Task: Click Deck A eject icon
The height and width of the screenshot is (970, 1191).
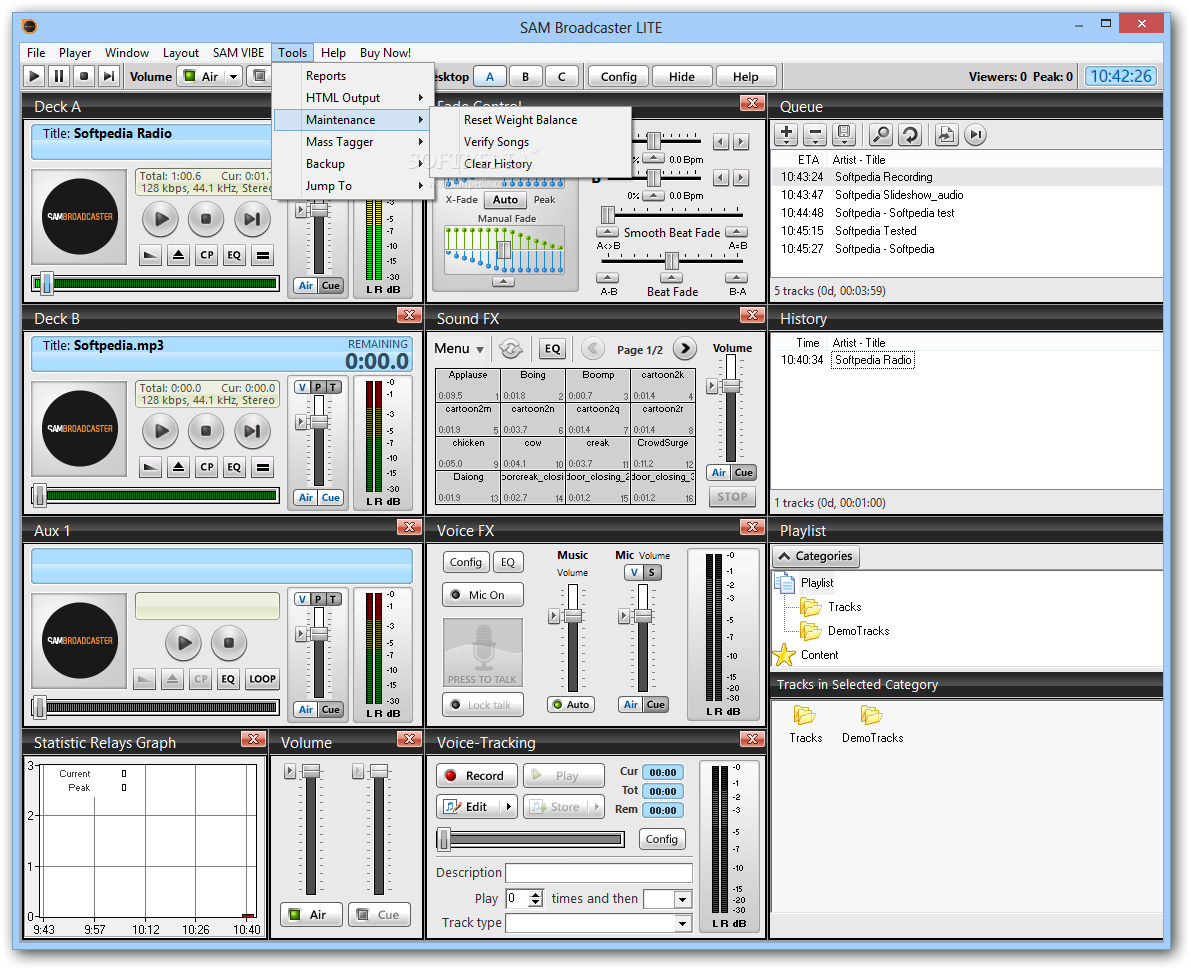Action: coord(178,255)
